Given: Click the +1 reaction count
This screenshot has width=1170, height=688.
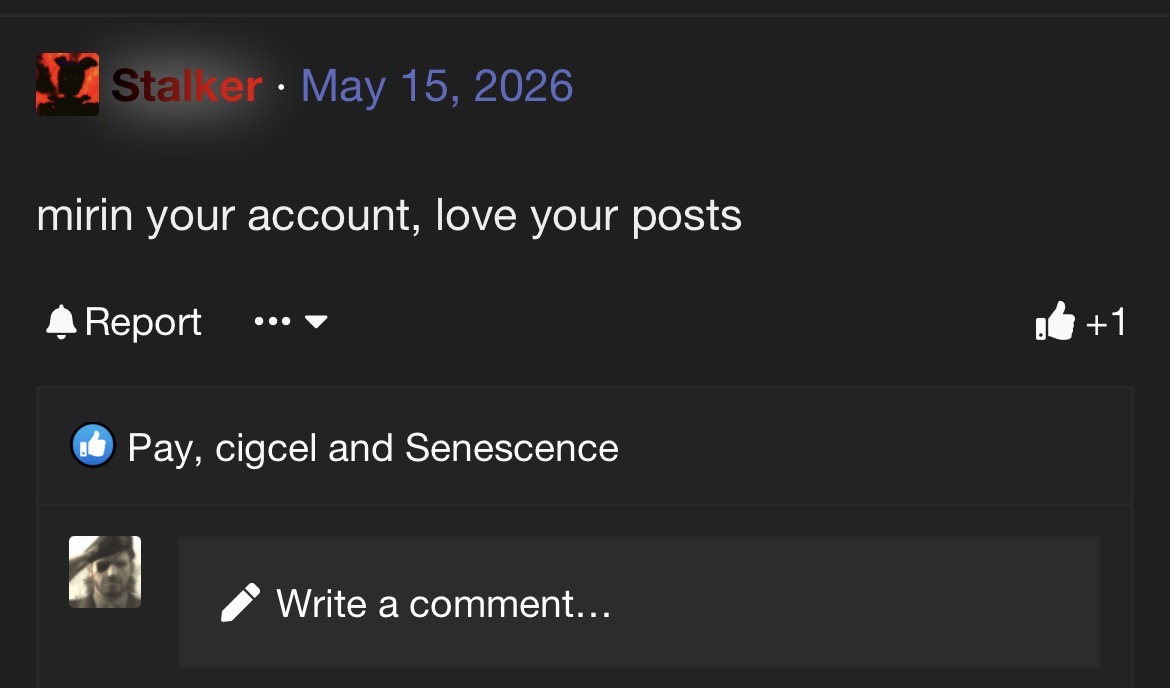Looking at the screenshot, I should (1106, 322).
